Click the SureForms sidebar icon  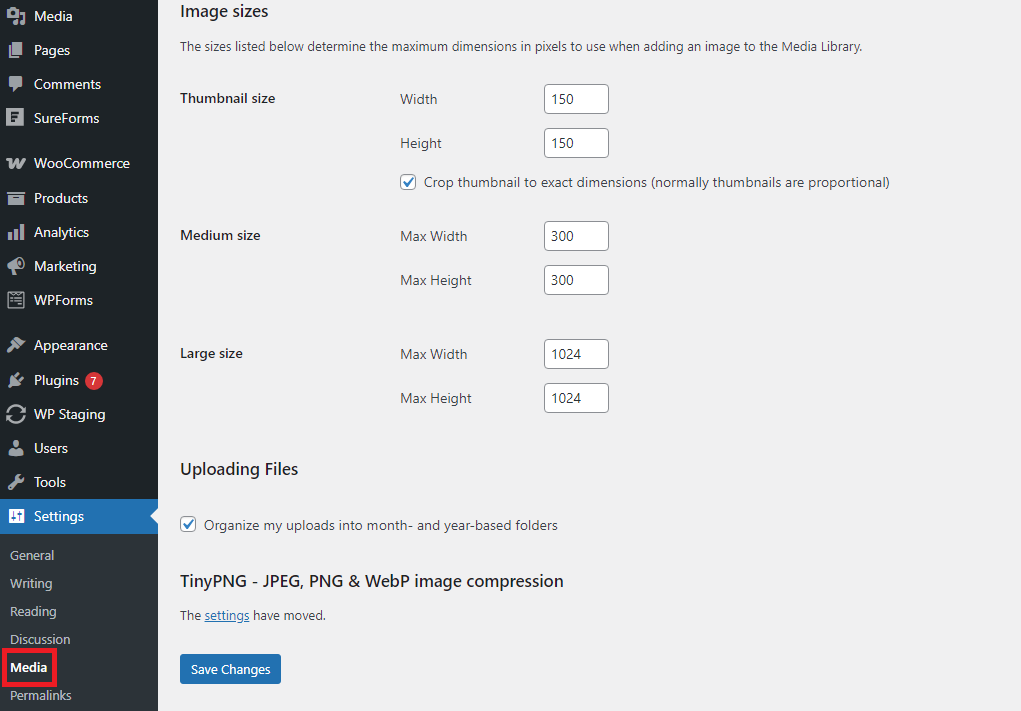(17, 118)
